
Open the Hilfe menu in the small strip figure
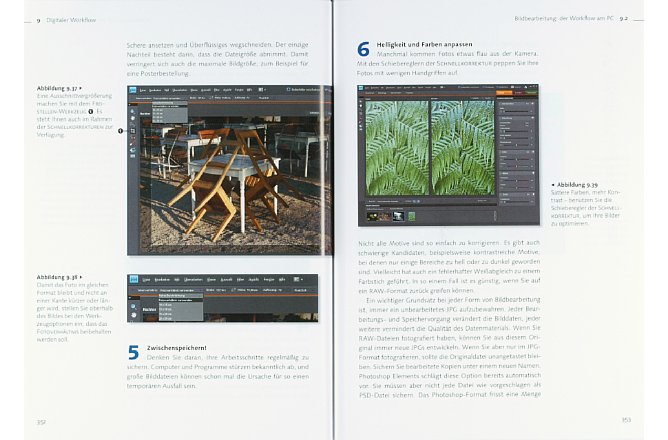click(x=282, y=280)
